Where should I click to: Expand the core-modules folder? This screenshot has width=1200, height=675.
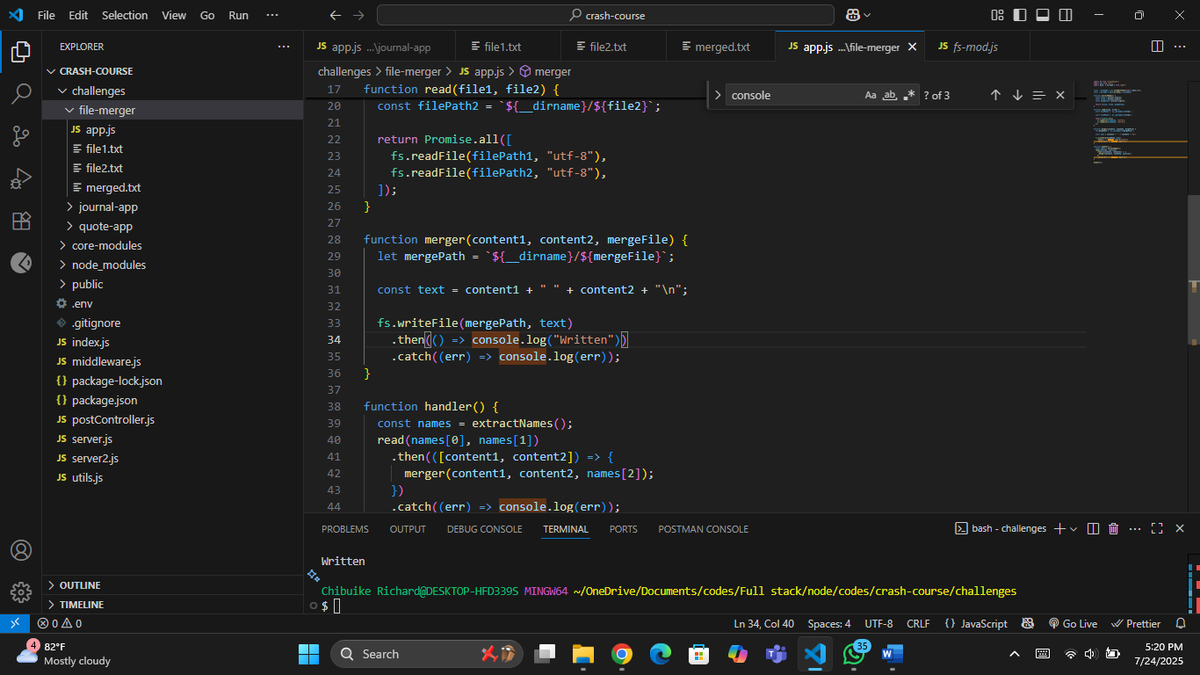coord(63,245)
